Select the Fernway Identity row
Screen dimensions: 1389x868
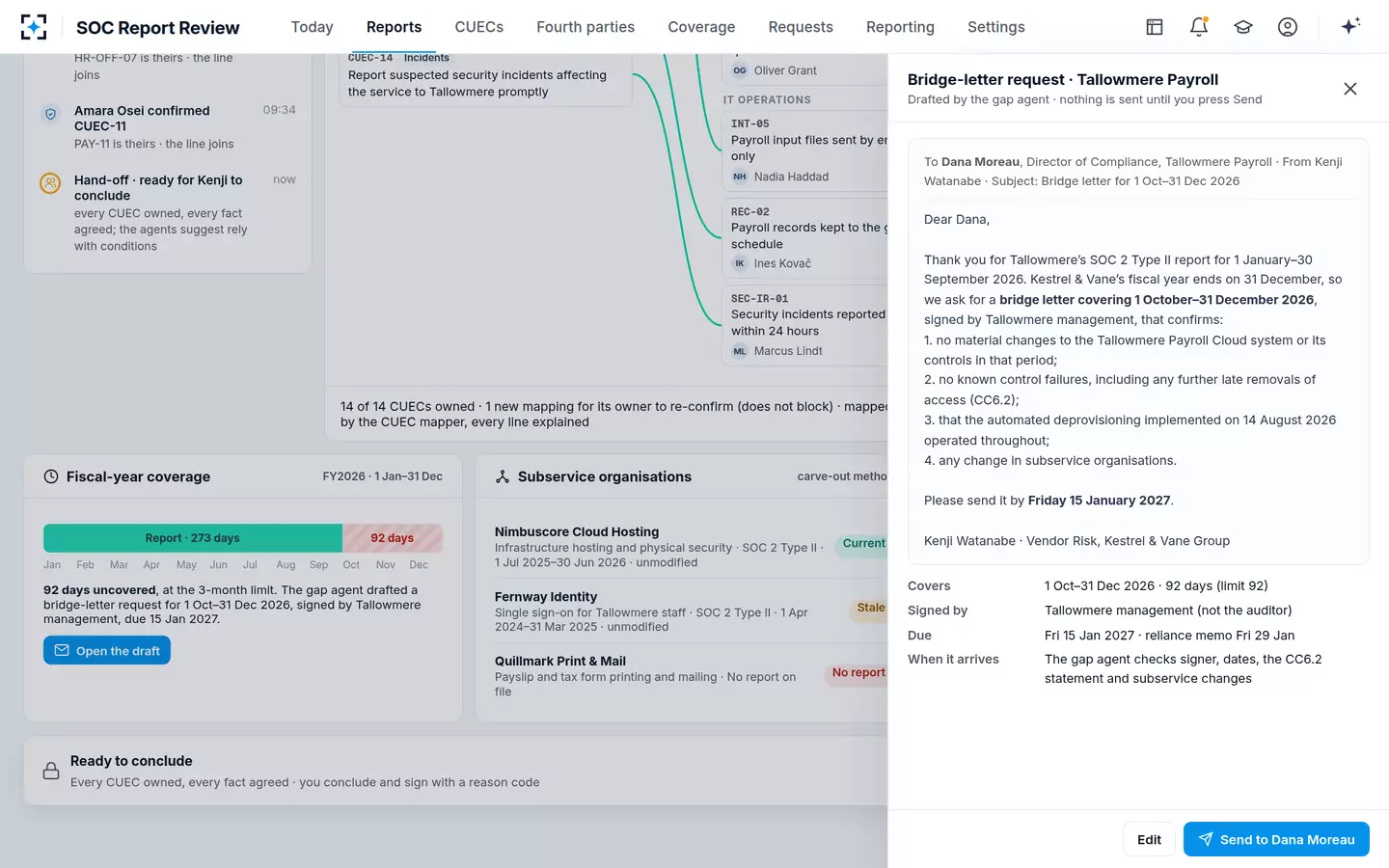tap(691, 611)
